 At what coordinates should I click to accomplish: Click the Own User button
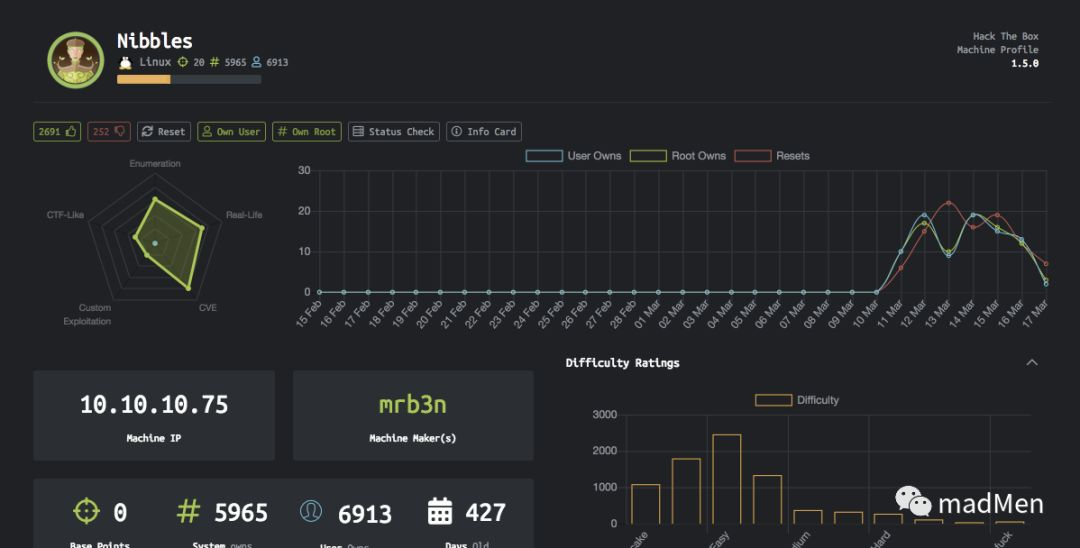point(231,131)
